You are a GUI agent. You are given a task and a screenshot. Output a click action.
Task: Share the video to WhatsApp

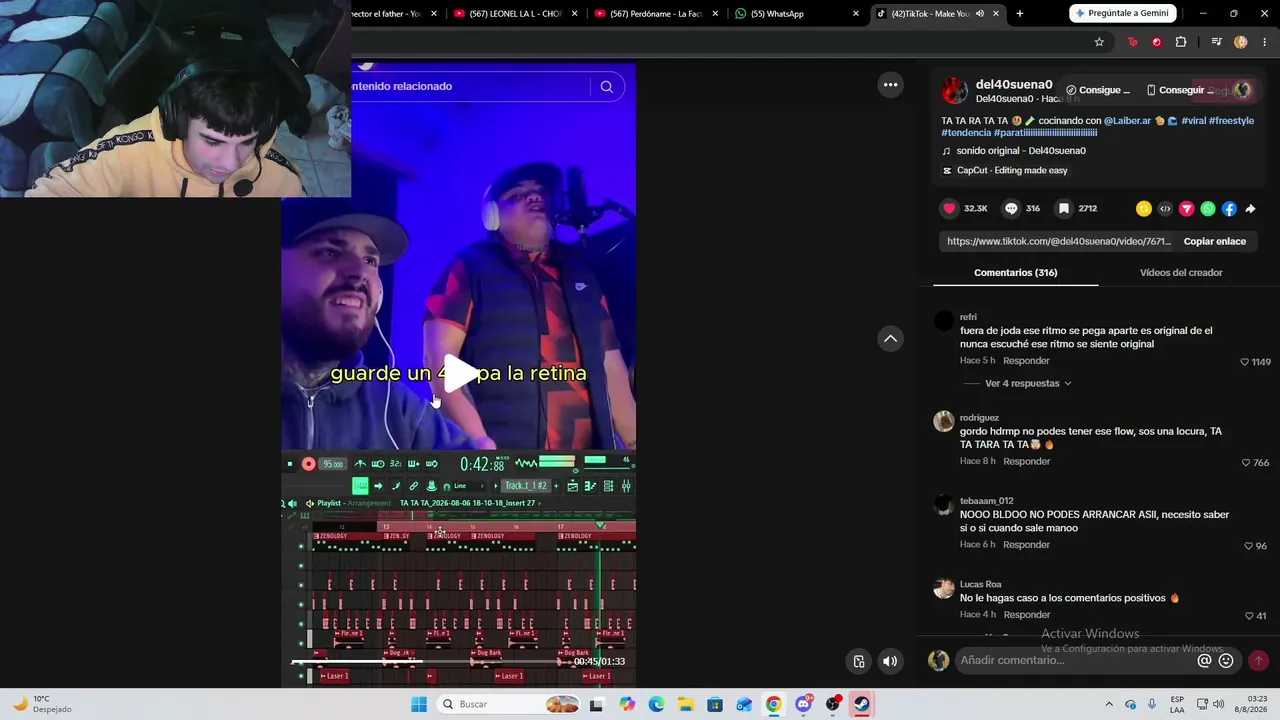1208,209
